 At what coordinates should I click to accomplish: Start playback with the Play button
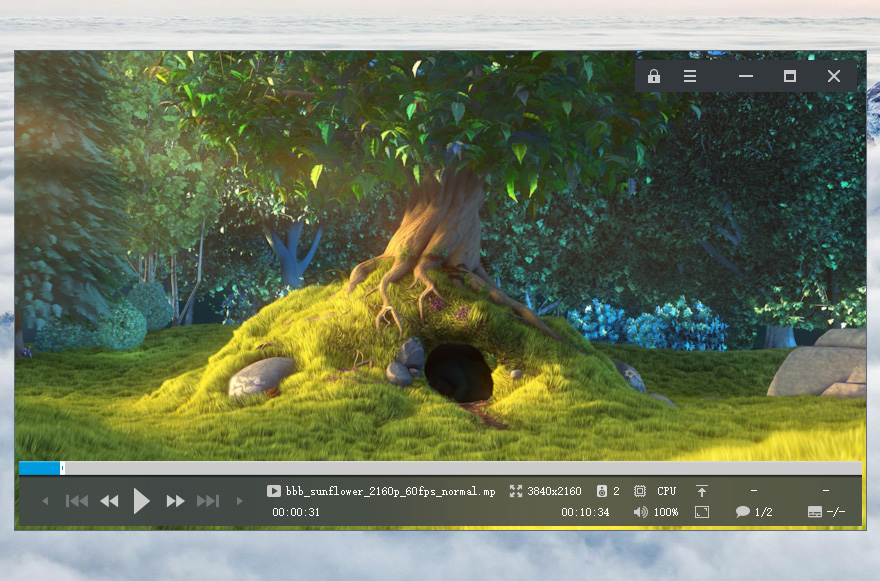(141, 501)
